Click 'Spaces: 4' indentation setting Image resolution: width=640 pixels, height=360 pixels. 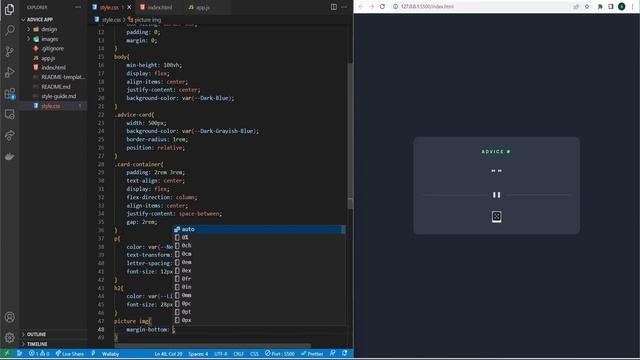(198, 353)
